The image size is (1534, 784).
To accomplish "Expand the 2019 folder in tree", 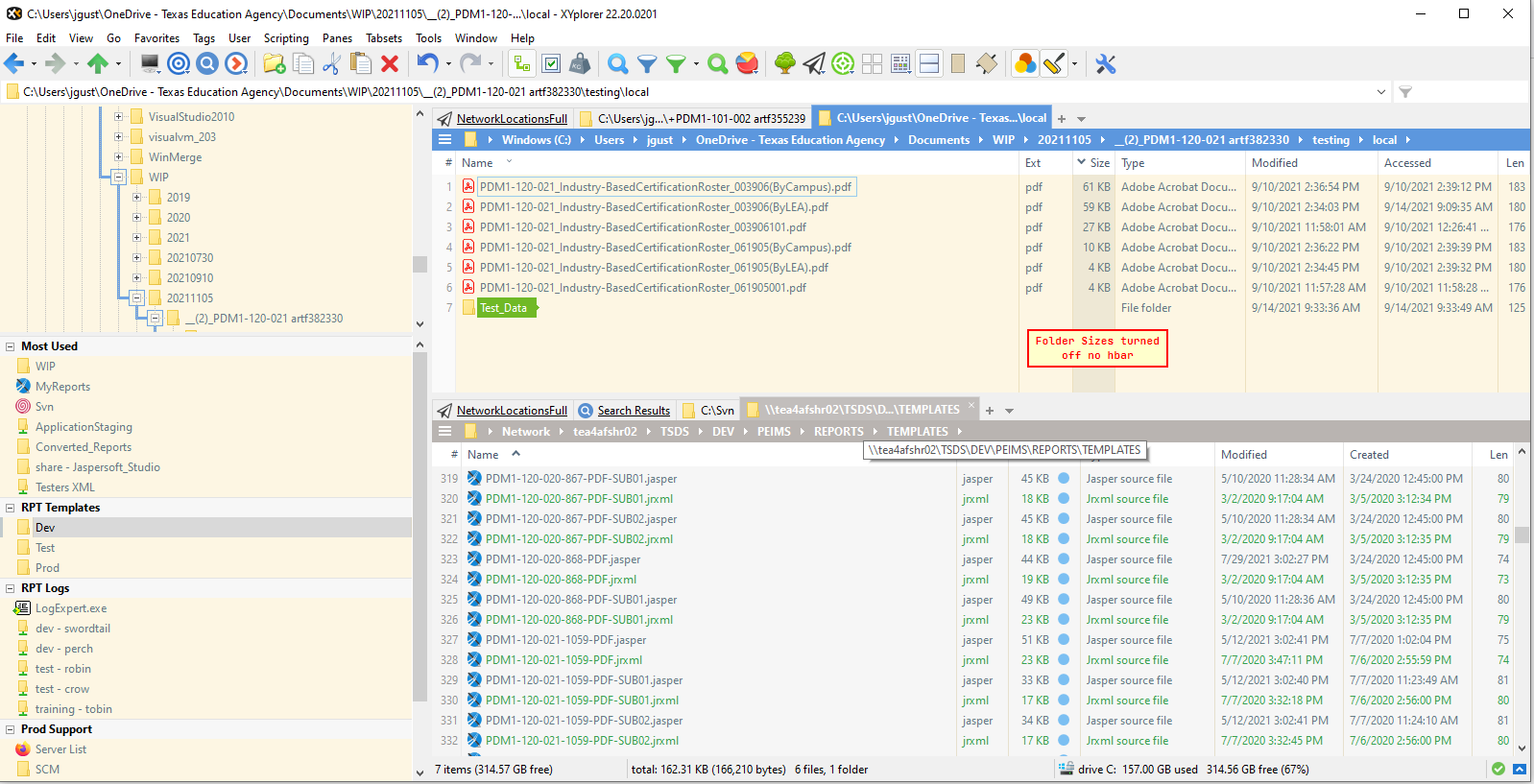I will point(136,198).
